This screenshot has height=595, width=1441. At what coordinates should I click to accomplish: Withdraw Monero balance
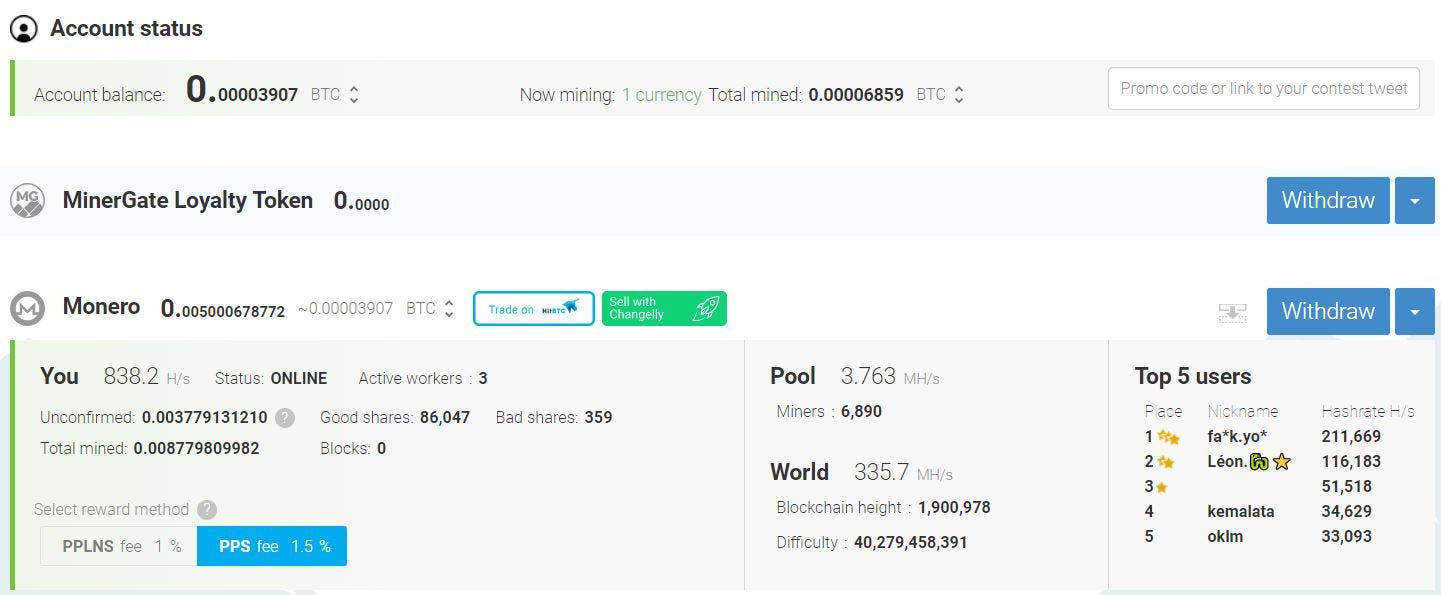(x=1328, y=312)
